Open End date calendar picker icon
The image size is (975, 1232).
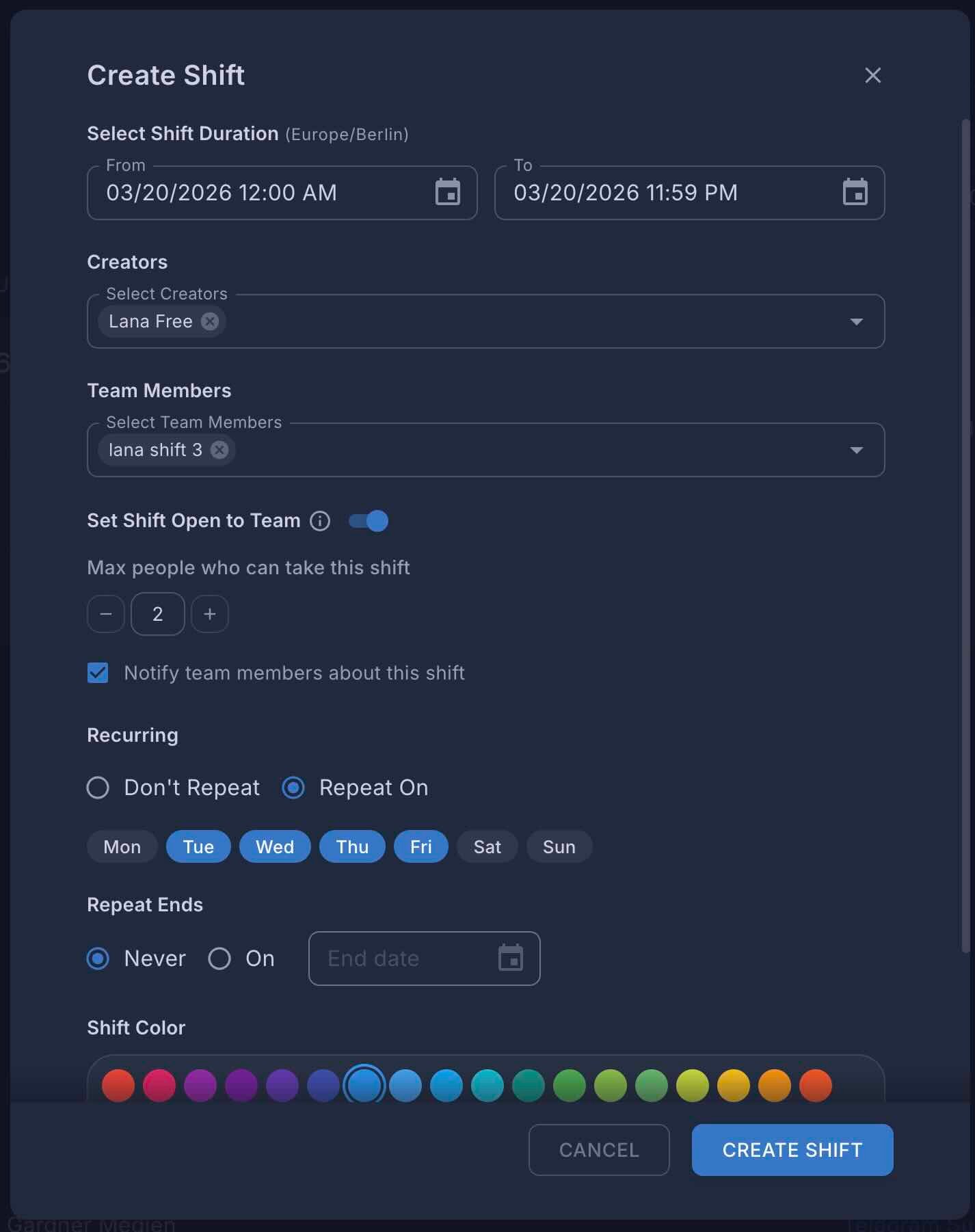[x=510, y=958]
